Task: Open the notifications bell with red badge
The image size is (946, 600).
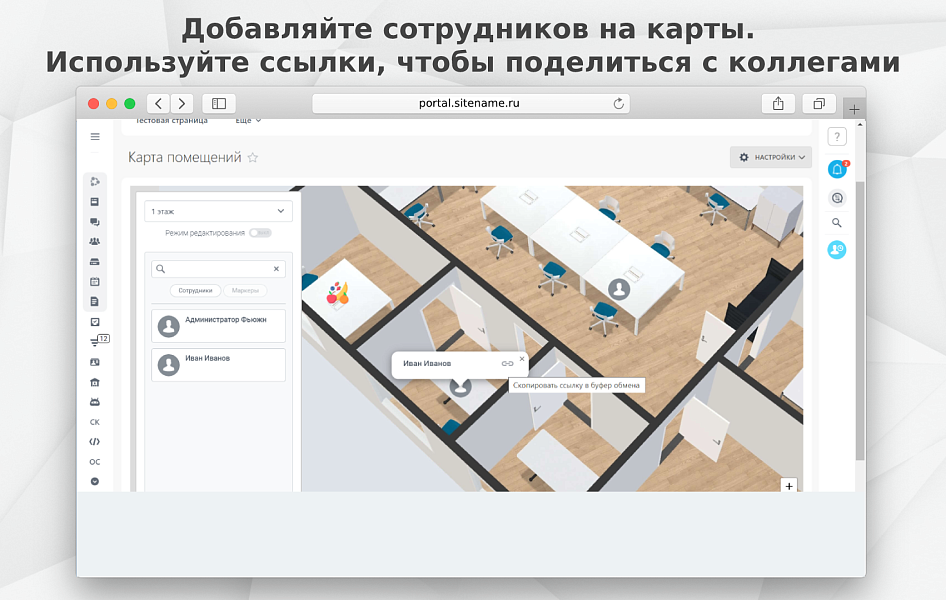Action: (836, 168)
